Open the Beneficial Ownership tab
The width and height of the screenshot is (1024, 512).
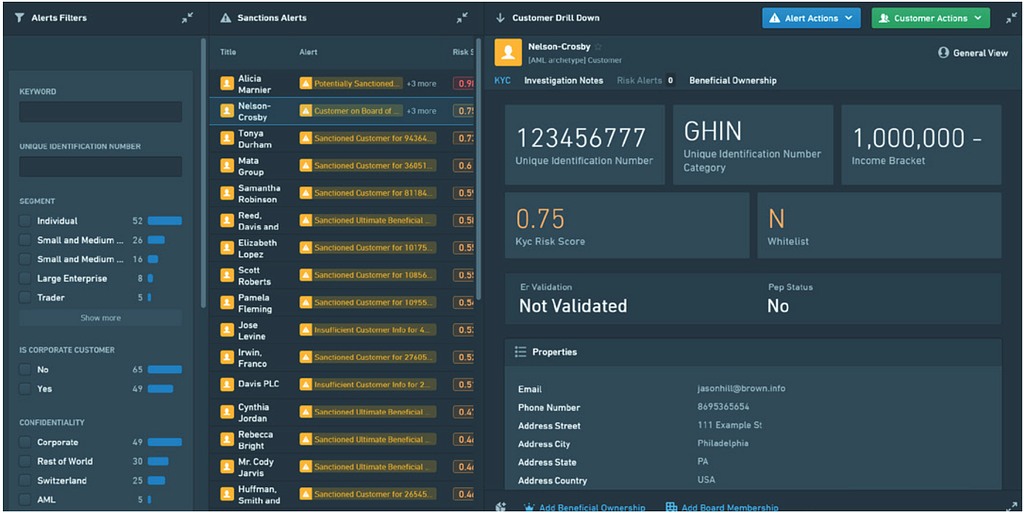click(733, 80)
